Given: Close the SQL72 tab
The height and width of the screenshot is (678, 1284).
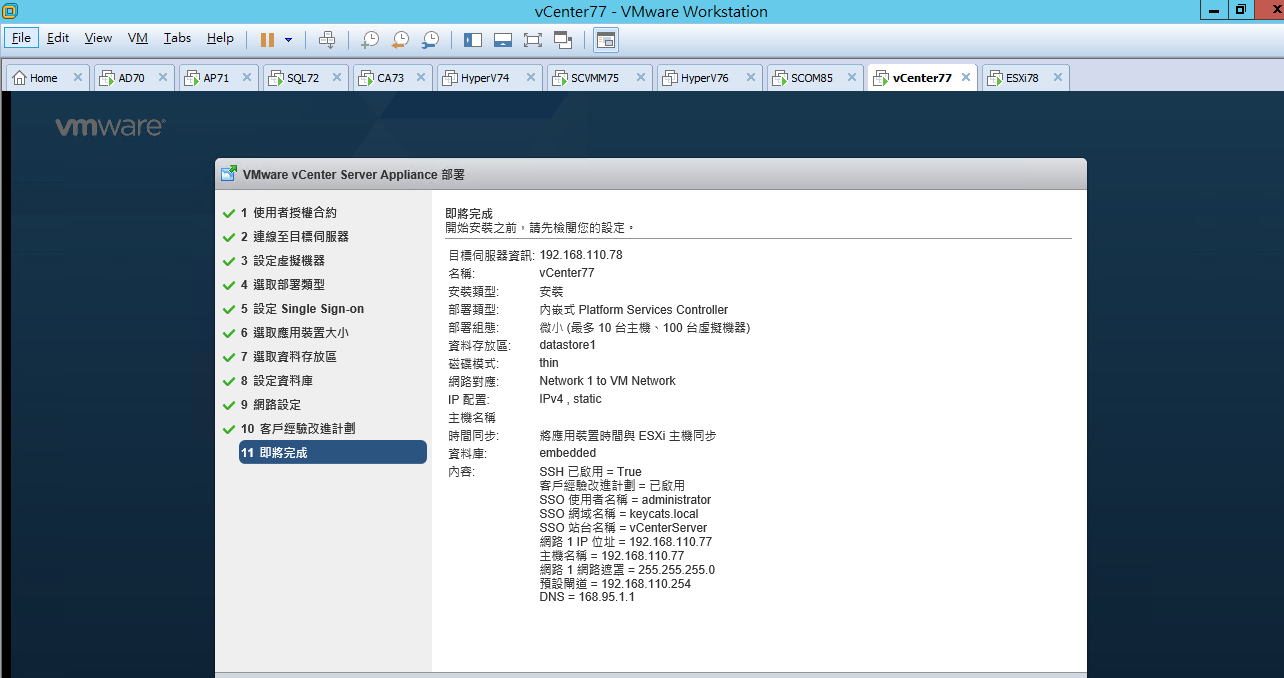Looking at the screenshot, I should [336, 77].
